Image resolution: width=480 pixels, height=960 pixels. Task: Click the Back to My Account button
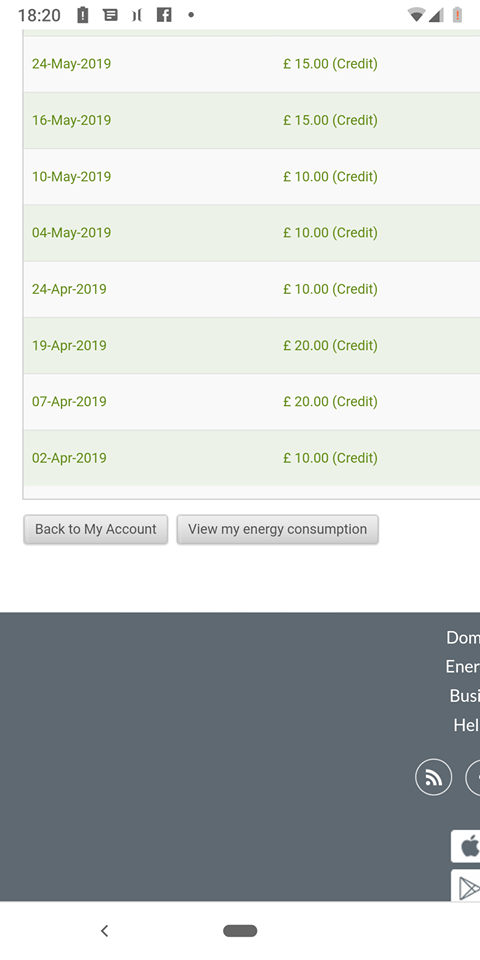(96, 529)
